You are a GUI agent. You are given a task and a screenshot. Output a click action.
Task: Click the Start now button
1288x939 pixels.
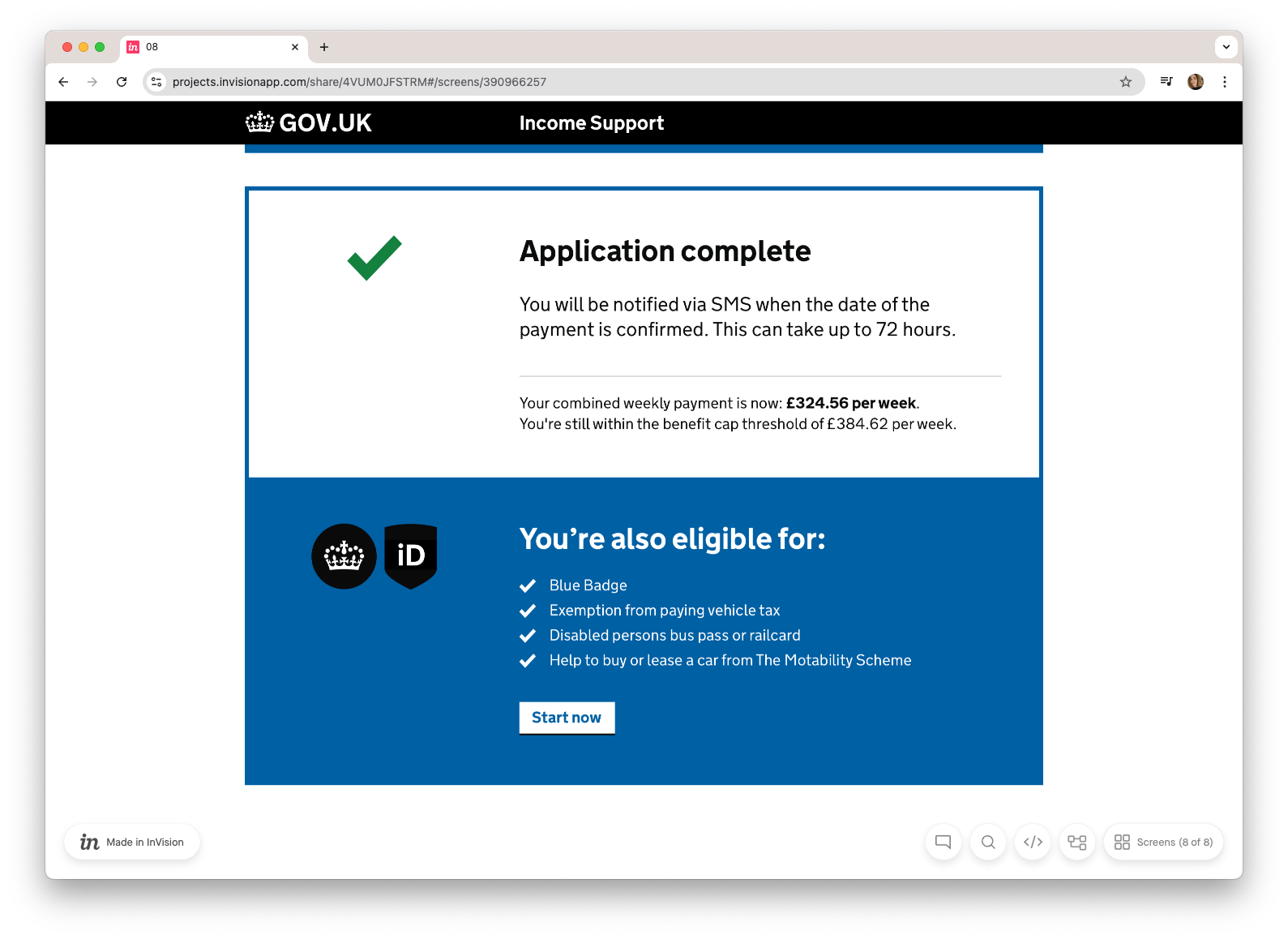pos(567,718)
